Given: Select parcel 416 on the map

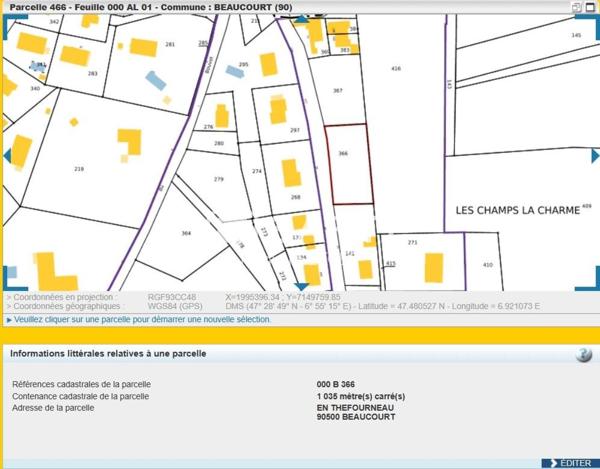Looking at the screenshot, I should click(396, 68).
